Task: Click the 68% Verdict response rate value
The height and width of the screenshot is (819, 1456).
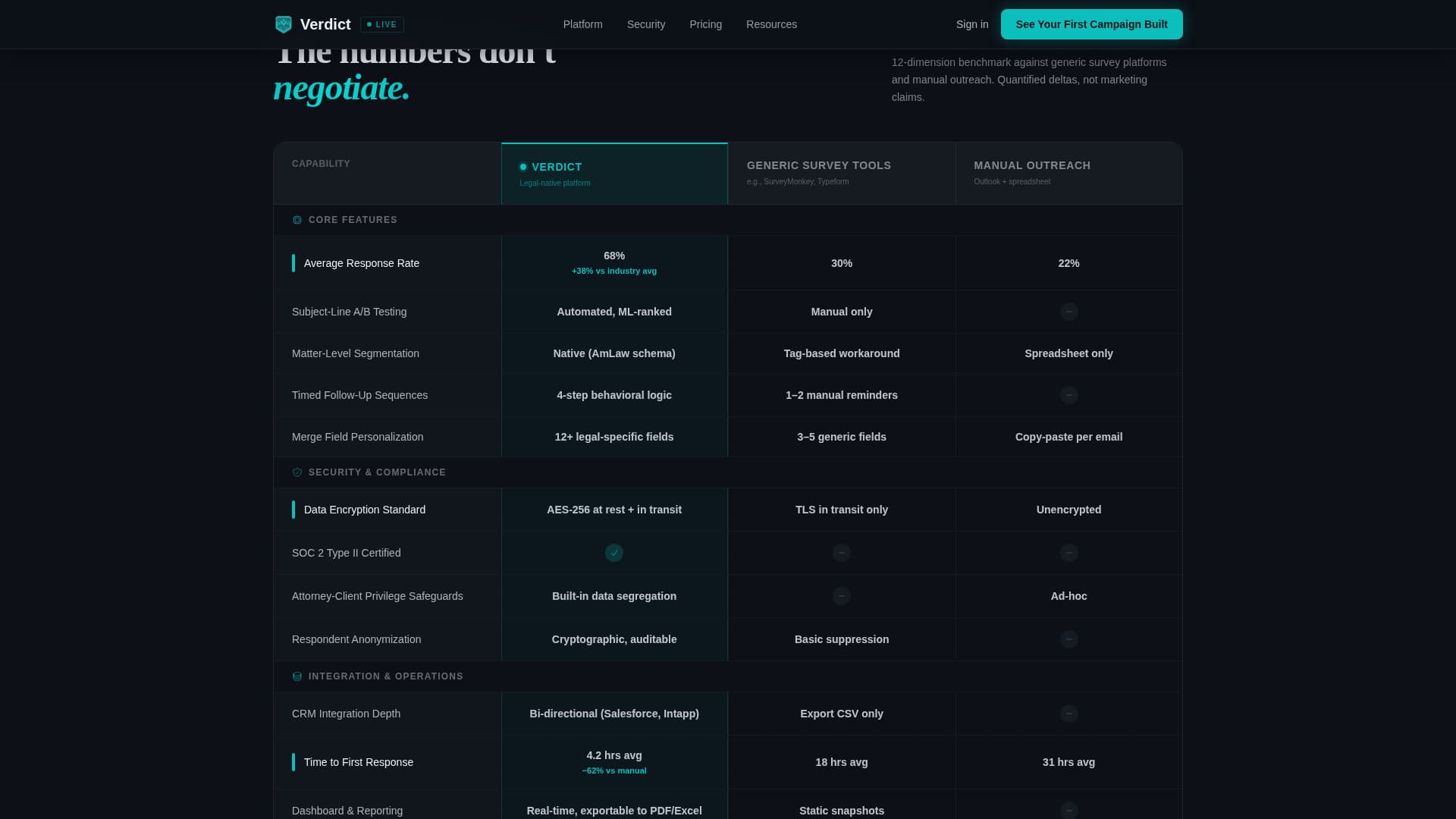Action: (614, 256)
